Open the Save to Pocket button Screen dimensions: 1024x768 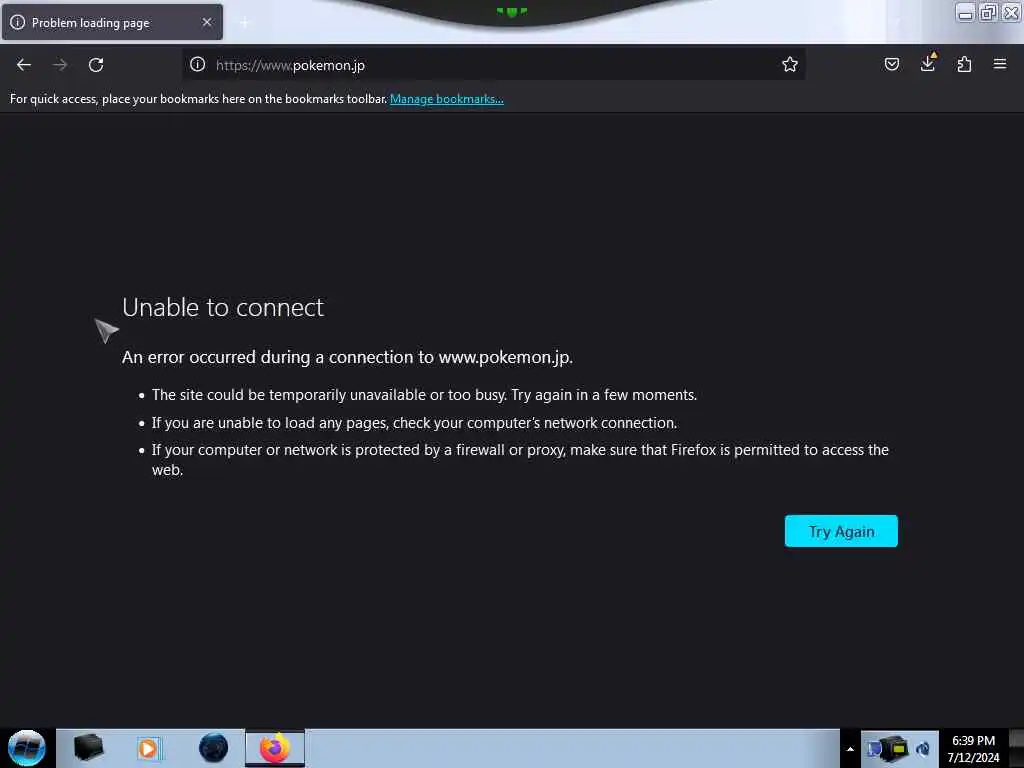click(891, 64)
